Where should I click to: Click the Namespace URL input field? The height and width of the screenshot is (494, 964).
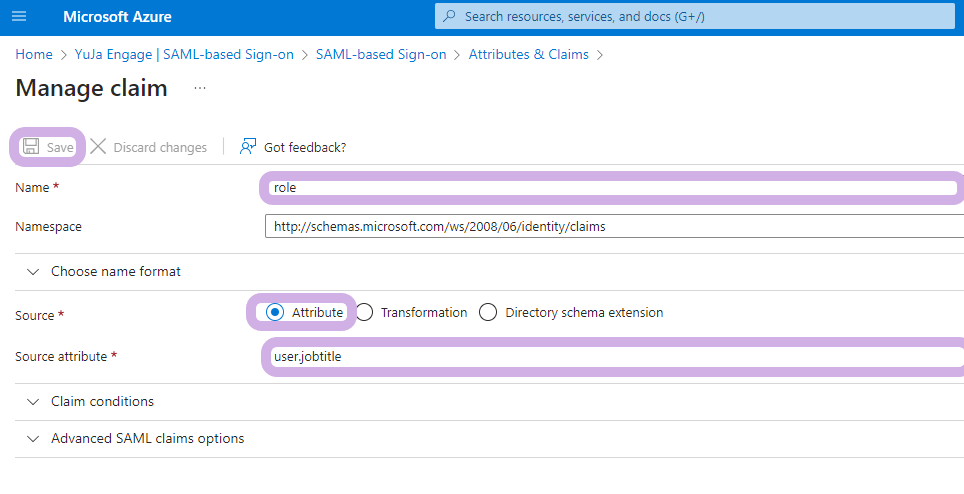pyautogui.click(x=610, y=227)
